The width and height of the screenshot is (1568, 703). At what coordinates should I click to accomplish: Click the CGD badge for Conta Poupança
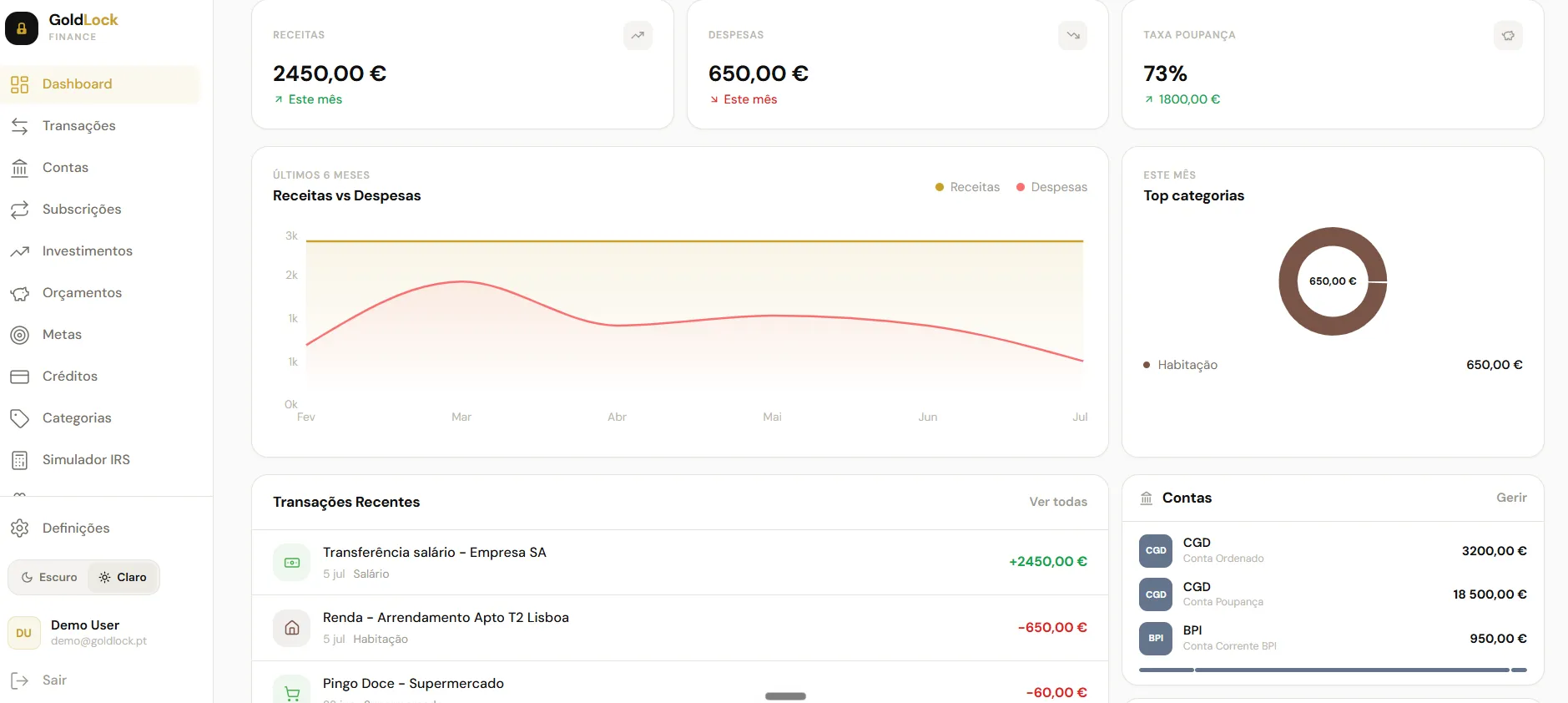pyautogui.click(x=1156, y=594)
